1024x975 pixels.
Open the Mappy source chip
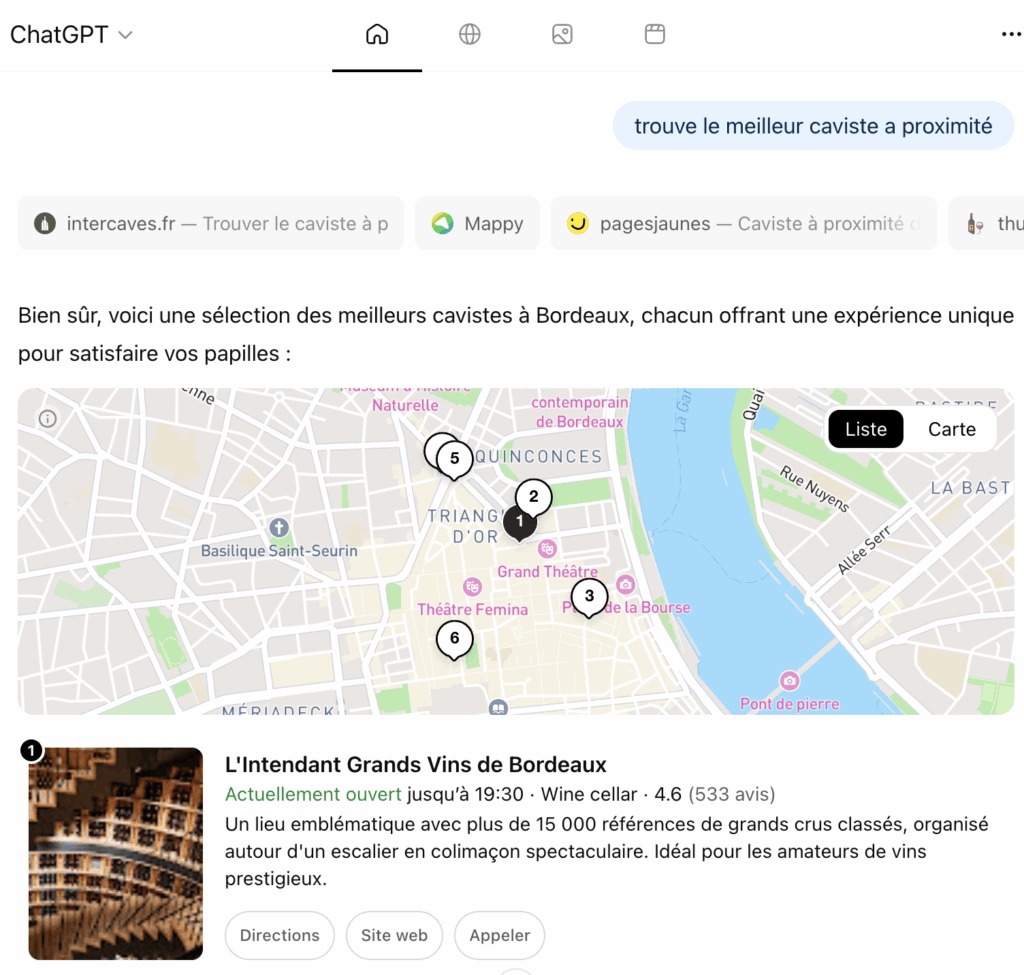click(477, 224)
